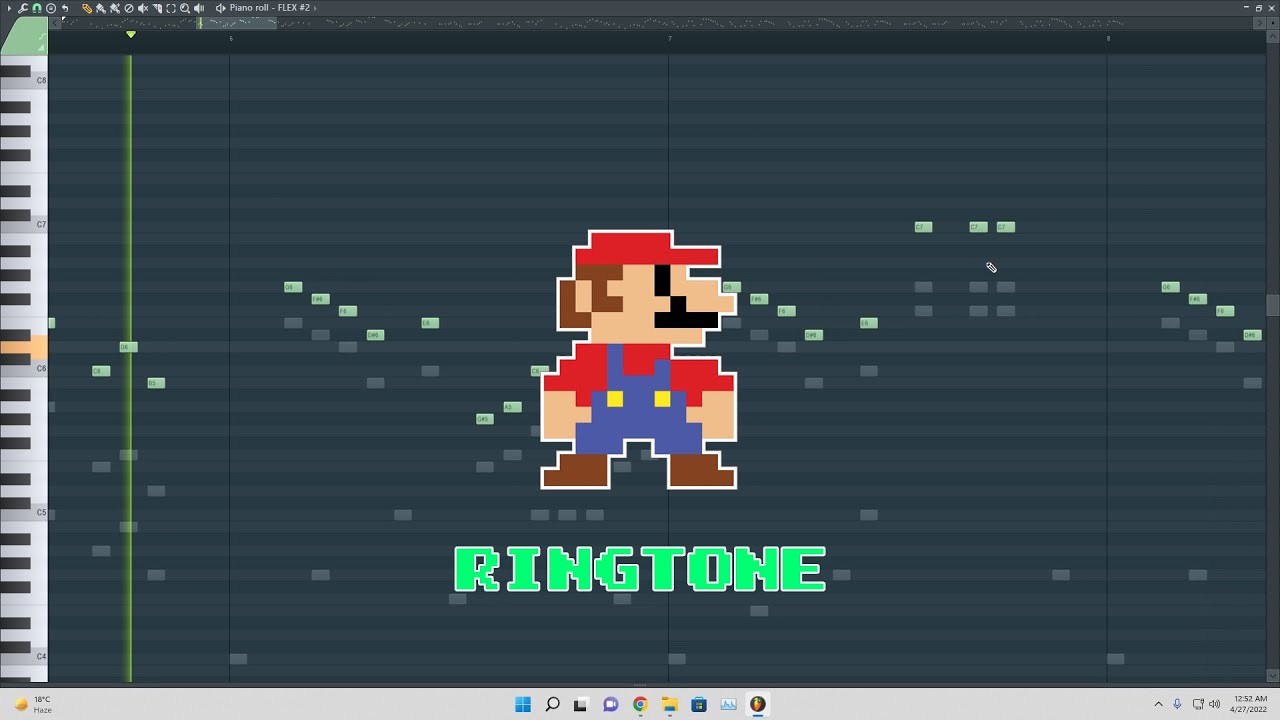Click the highlighted region in the minimap overview

237,23
